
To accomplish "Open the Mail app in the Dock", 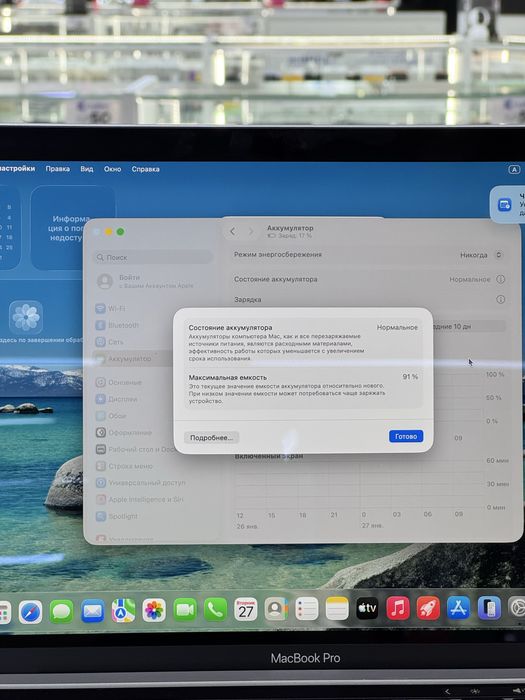I will tap(92, 611).
